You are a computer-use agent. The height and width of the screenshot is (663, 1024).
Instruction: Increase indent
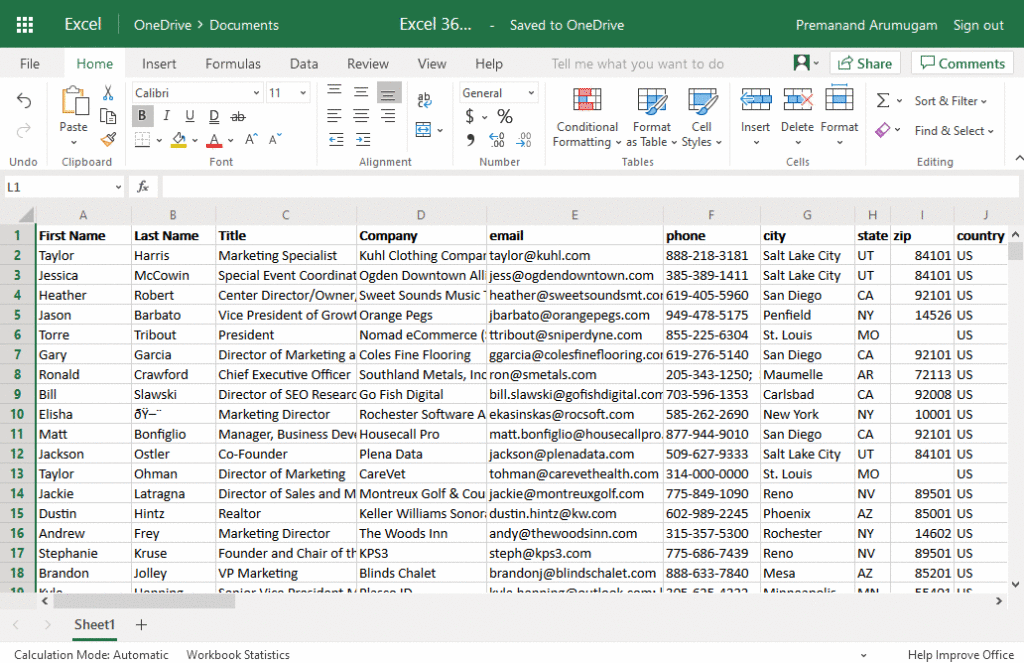[363, 140]
